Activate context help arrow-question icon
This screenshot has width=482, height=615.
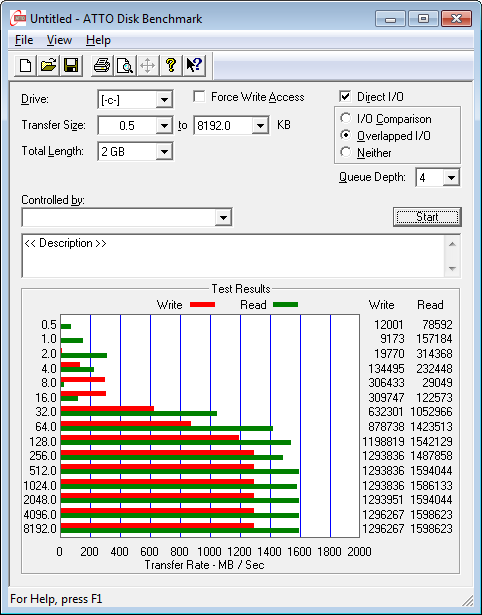tap(194, 65)
